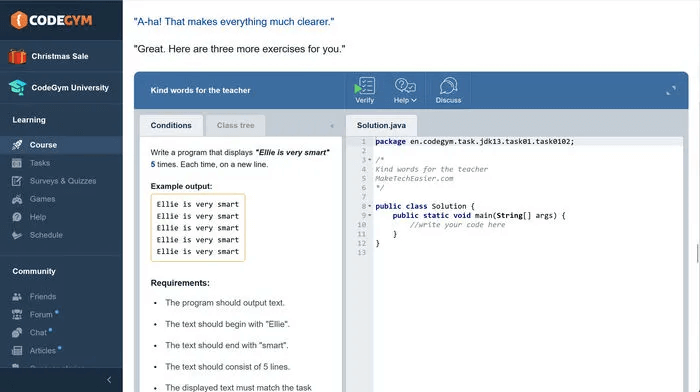Image resolution: width=700 pixels, height=392 pixels.
Task: Click the code editor on line 10 comment
Action: 457,225
